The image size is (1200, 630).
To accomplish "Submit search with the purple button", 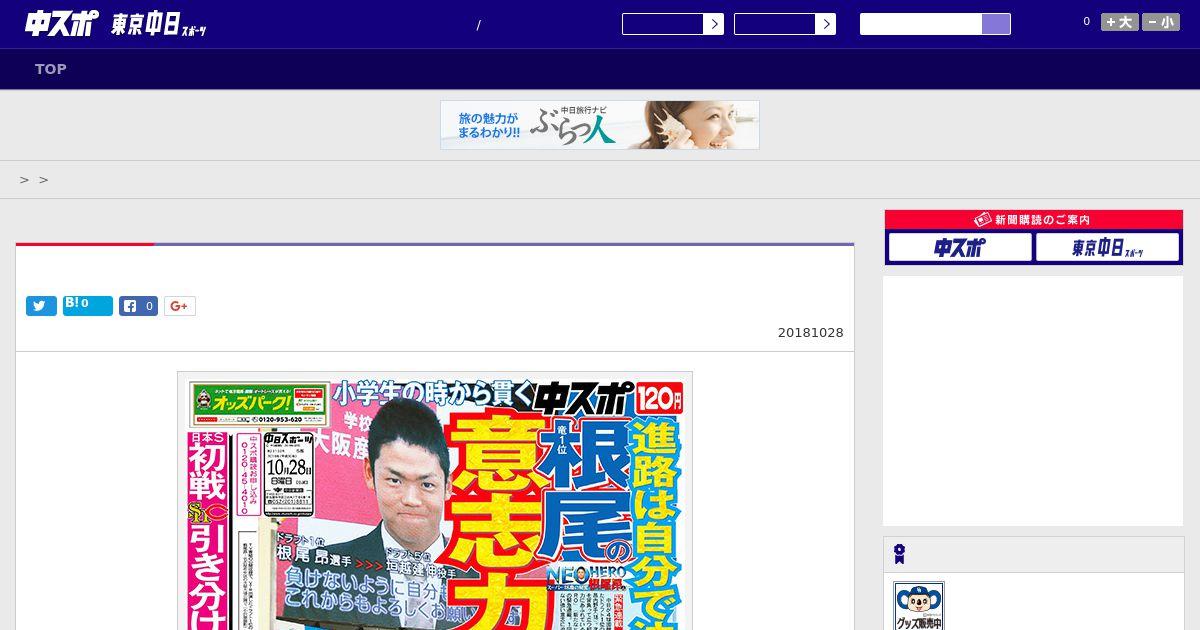I will 996,24.
